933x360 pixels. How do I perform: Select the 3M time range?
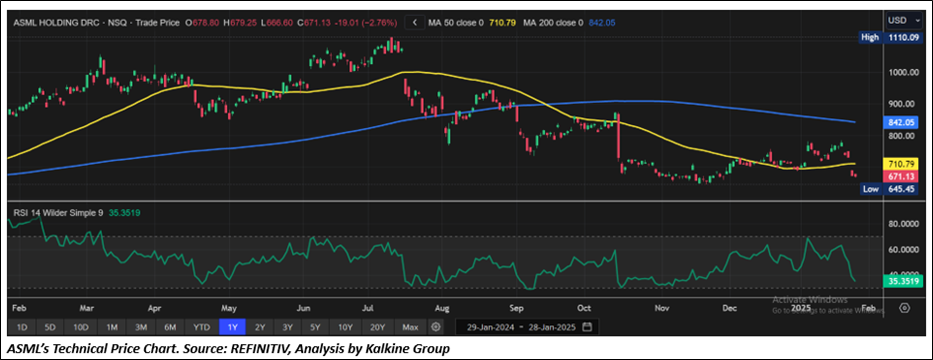pyautogui.click(x=142, y=327)
